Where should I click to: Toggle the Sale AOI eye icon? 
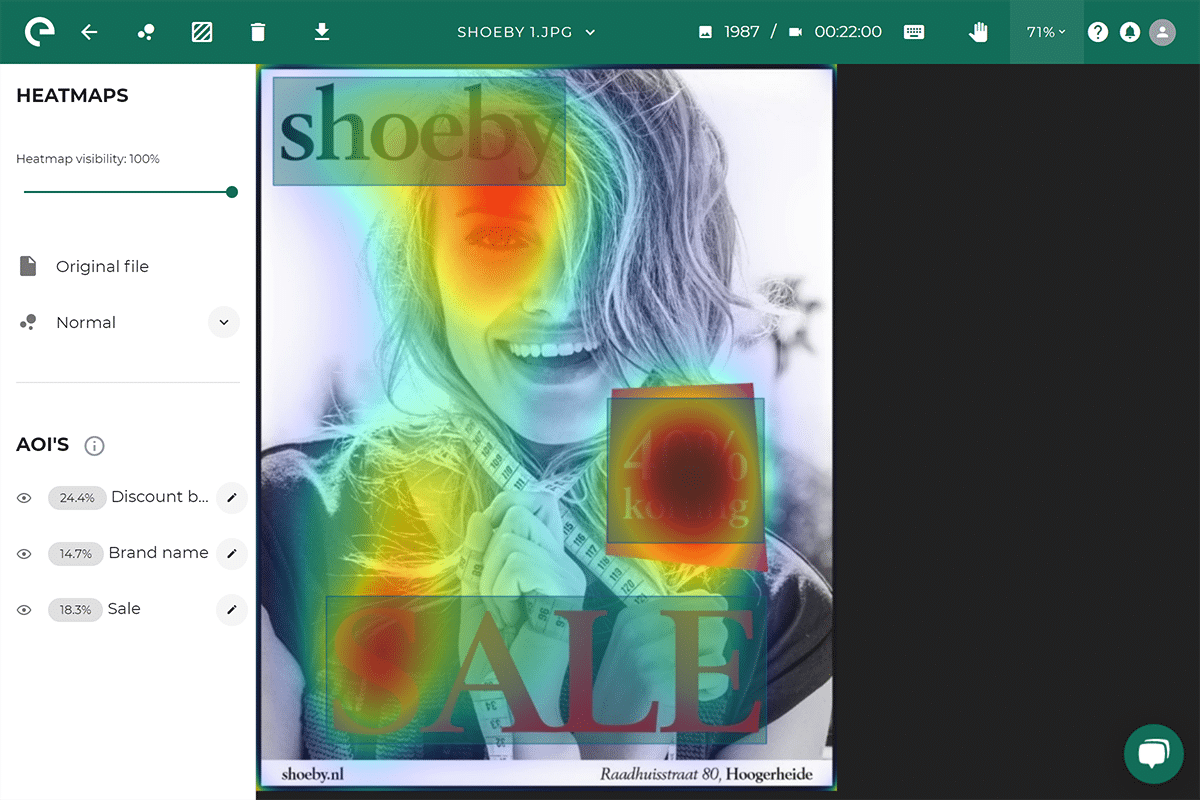tap(25, 609)
